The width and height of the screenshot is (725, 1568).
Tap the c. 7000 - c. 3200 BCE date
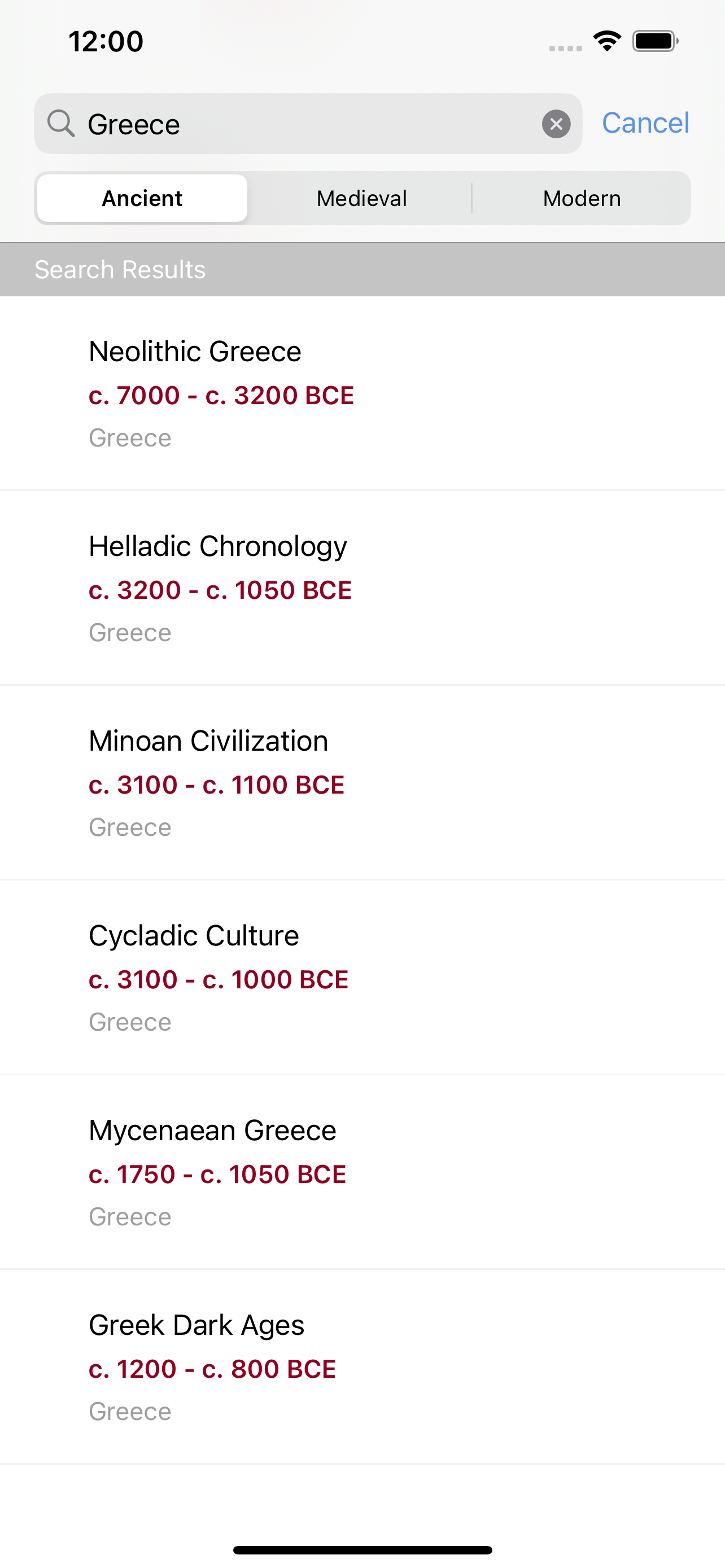[x=221, y=396]
